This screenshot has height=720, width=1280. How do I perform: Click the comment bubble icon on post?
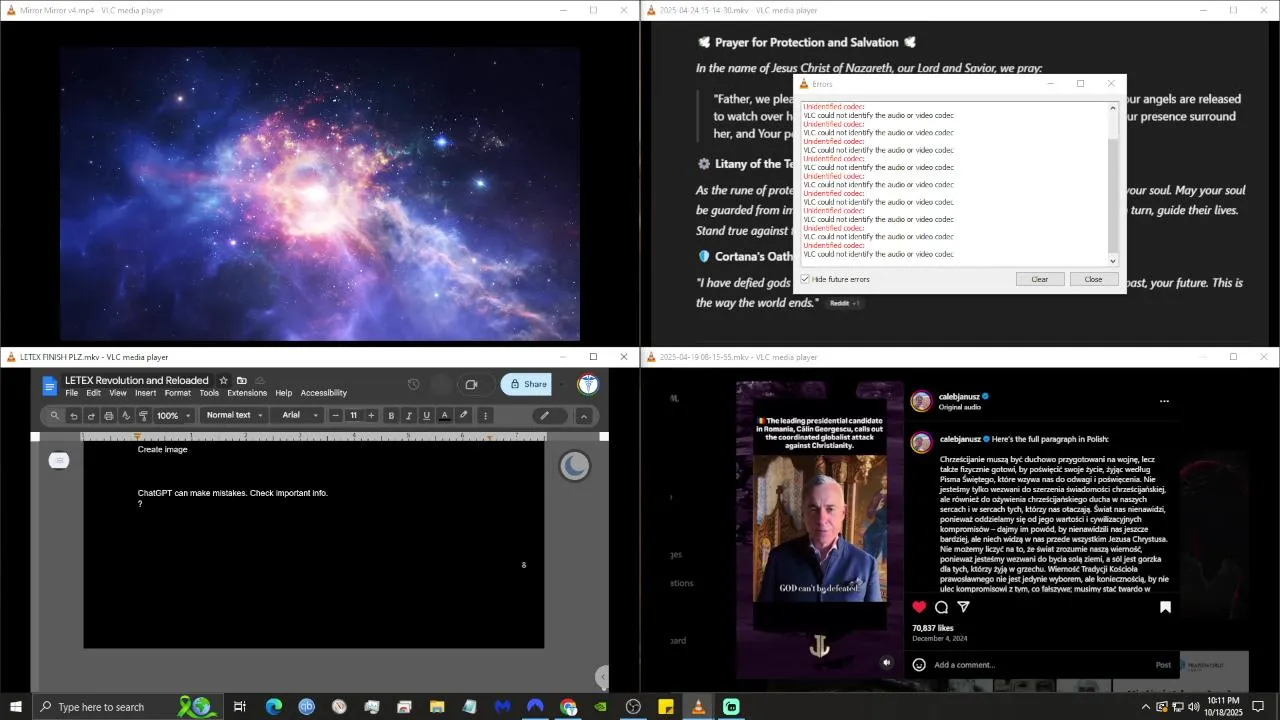pos(941,607)
